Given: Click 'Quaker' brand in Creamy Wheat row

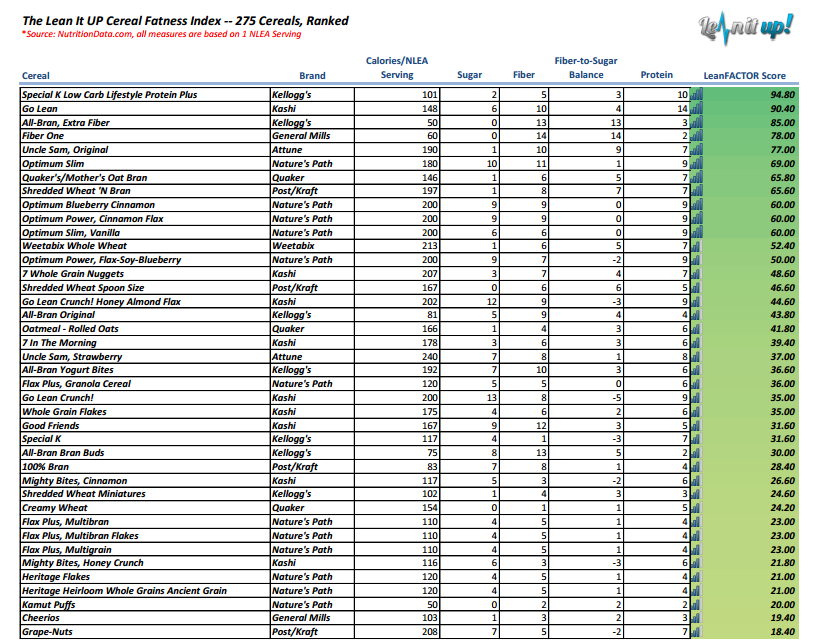Looking at the screenshot, I should pyautogui.click(x=312, y=507).
